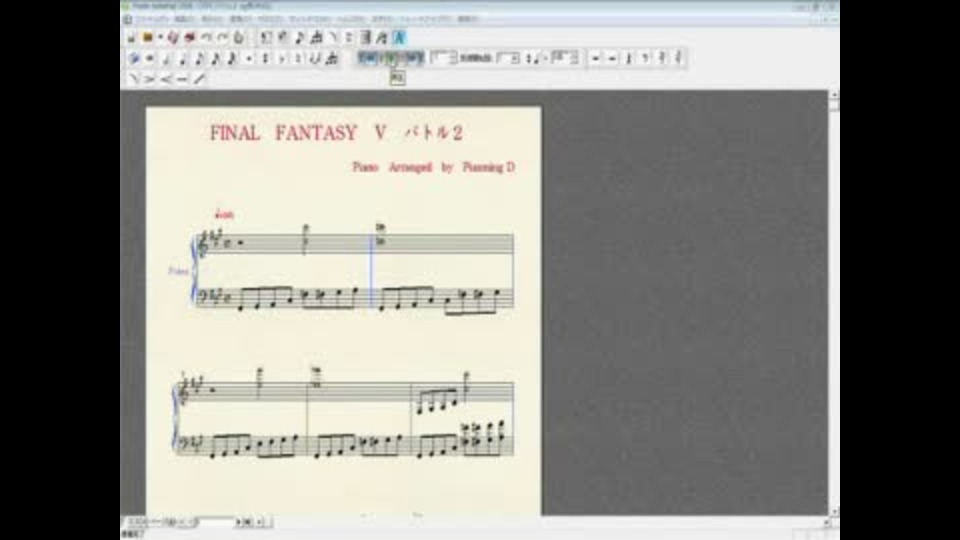
Task: Click the Redo arrow icon
Action: [223, 37]
